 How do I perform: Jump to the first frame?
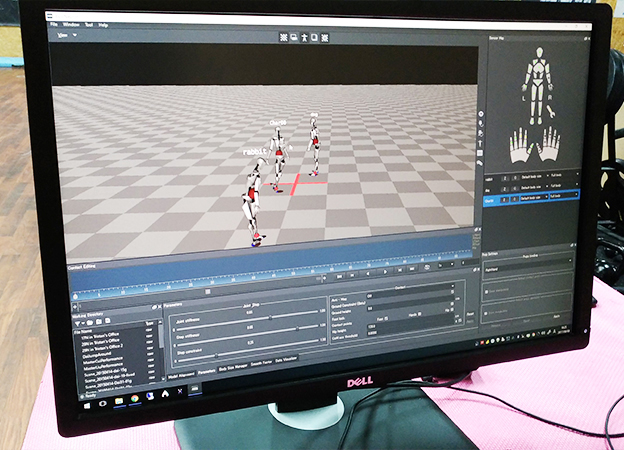[x=339, y=277]
